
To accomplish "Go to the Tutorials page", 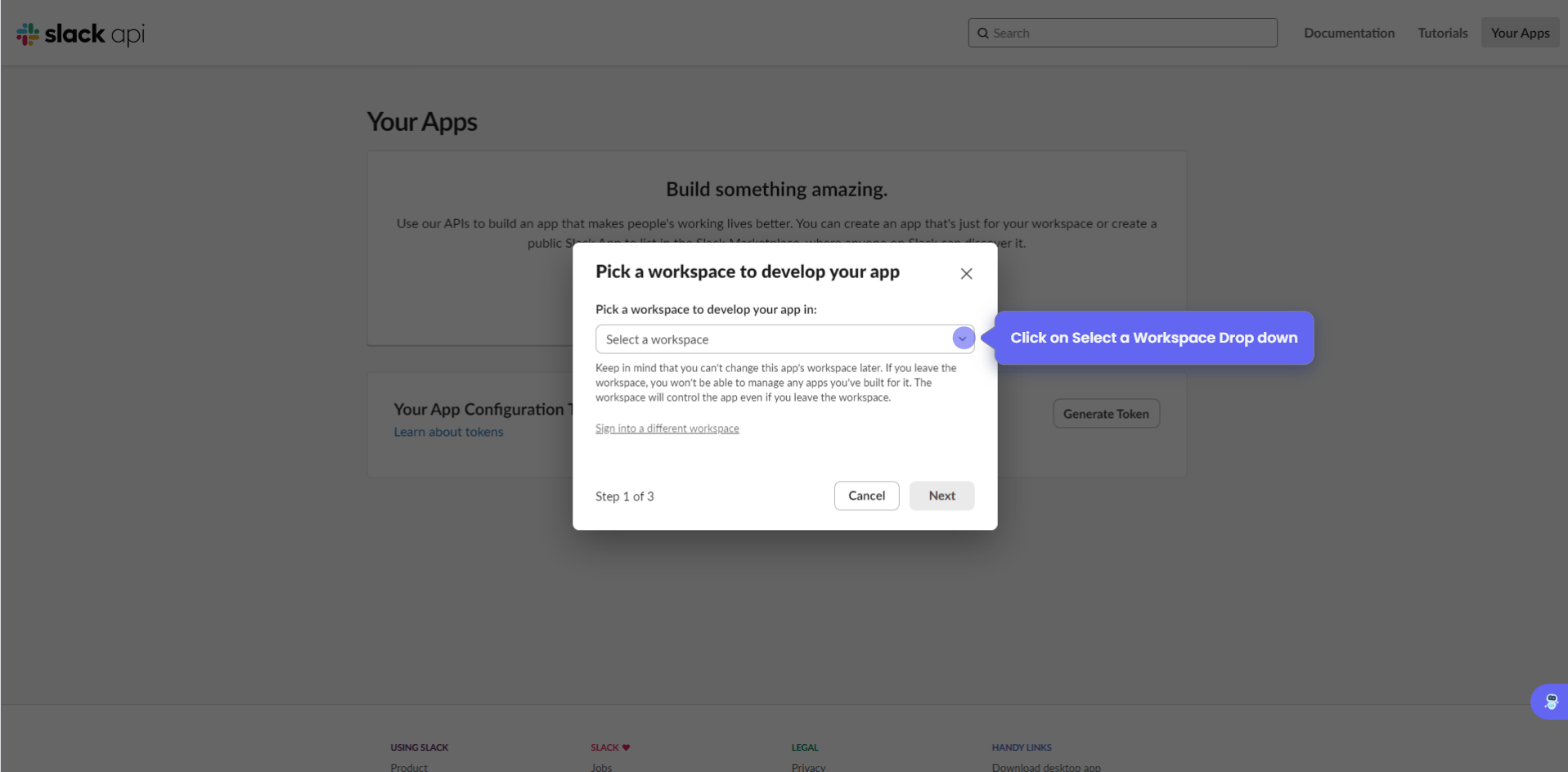I will 1442,33.
